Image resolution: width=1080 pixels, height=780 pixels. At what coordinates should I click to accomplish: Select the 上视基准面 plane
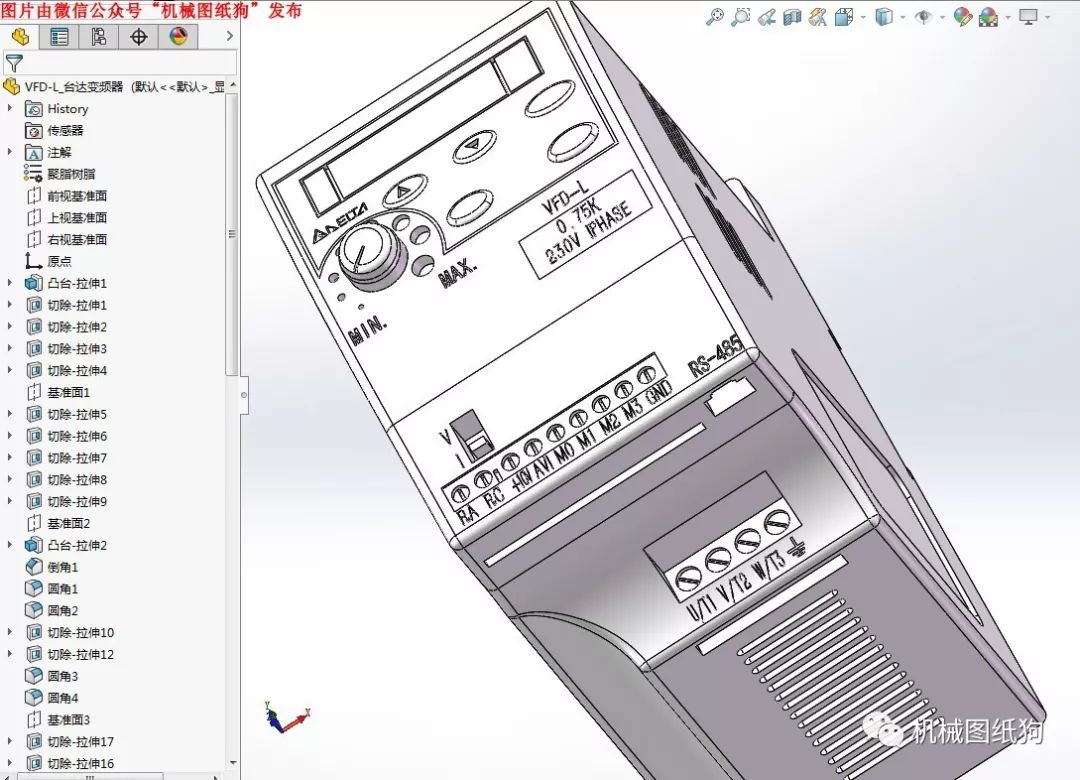coord(66,218)
